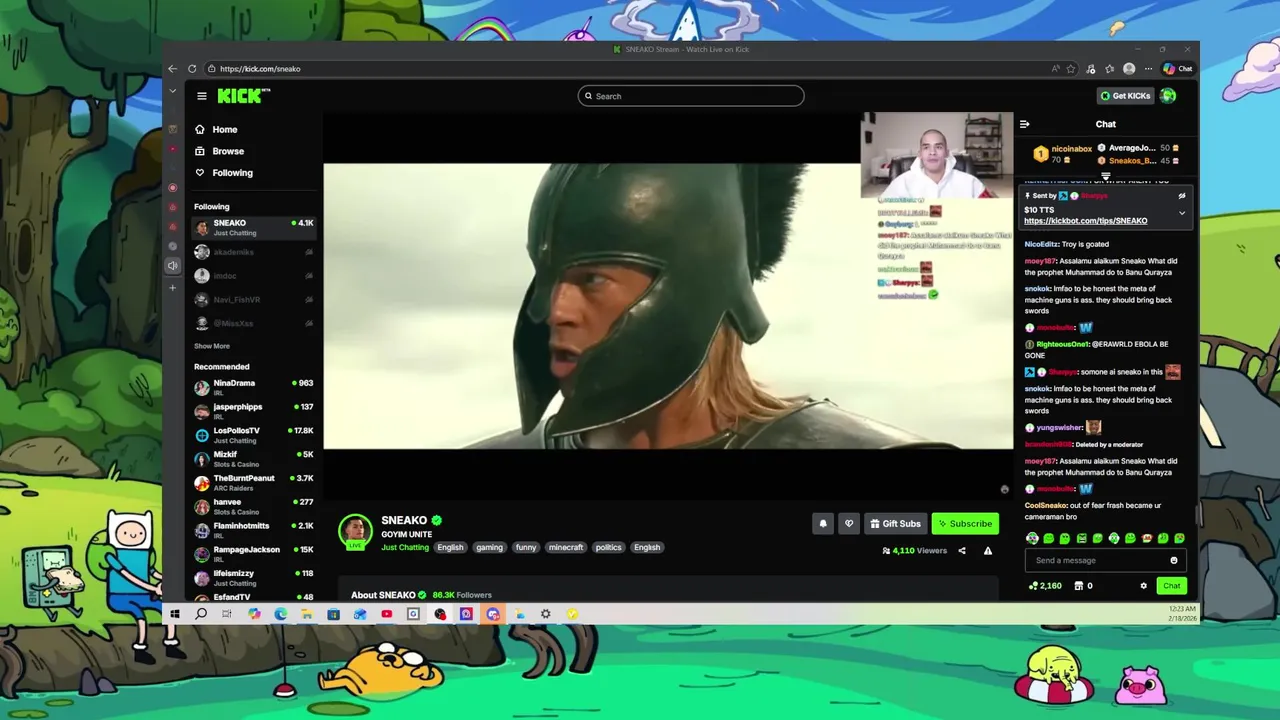Add page to favorites star icon
This screenshot has height=720, width=1280.
1071,69
